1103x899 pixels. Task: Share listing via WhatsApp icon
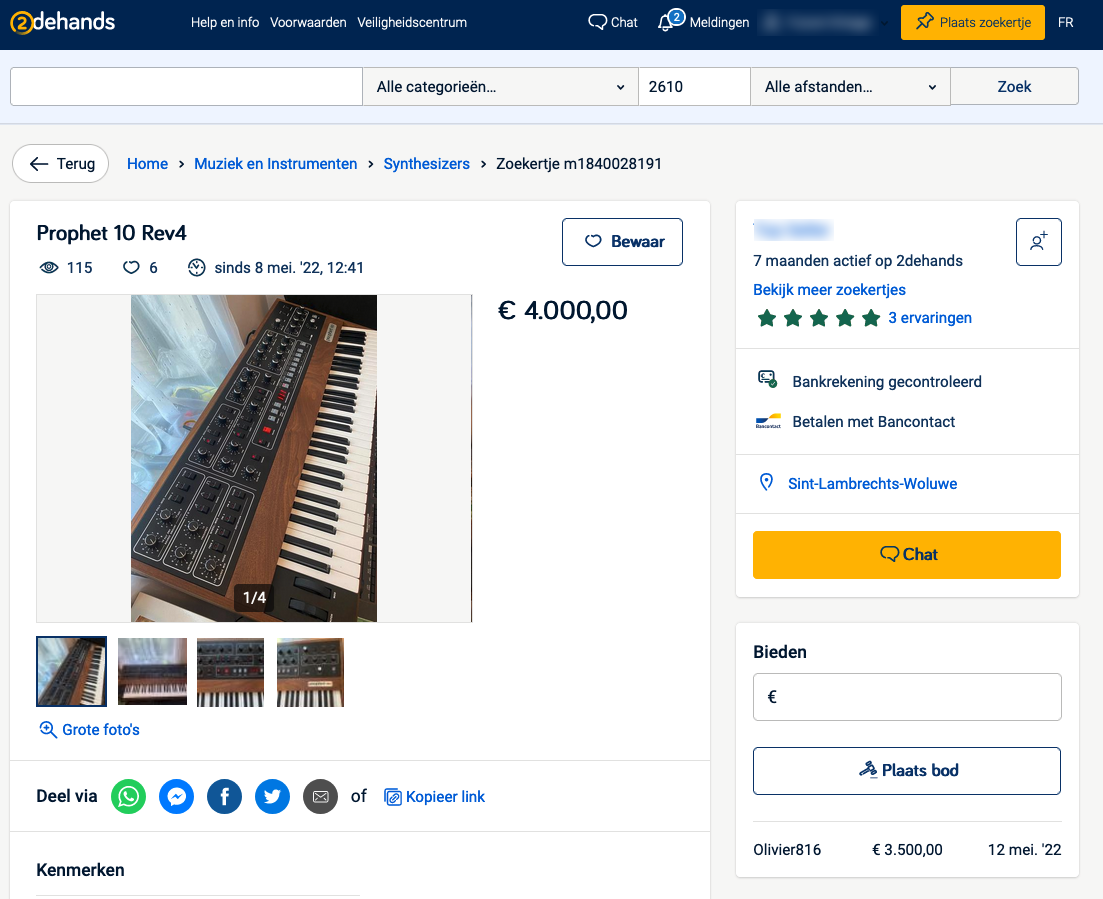(129, 796)
